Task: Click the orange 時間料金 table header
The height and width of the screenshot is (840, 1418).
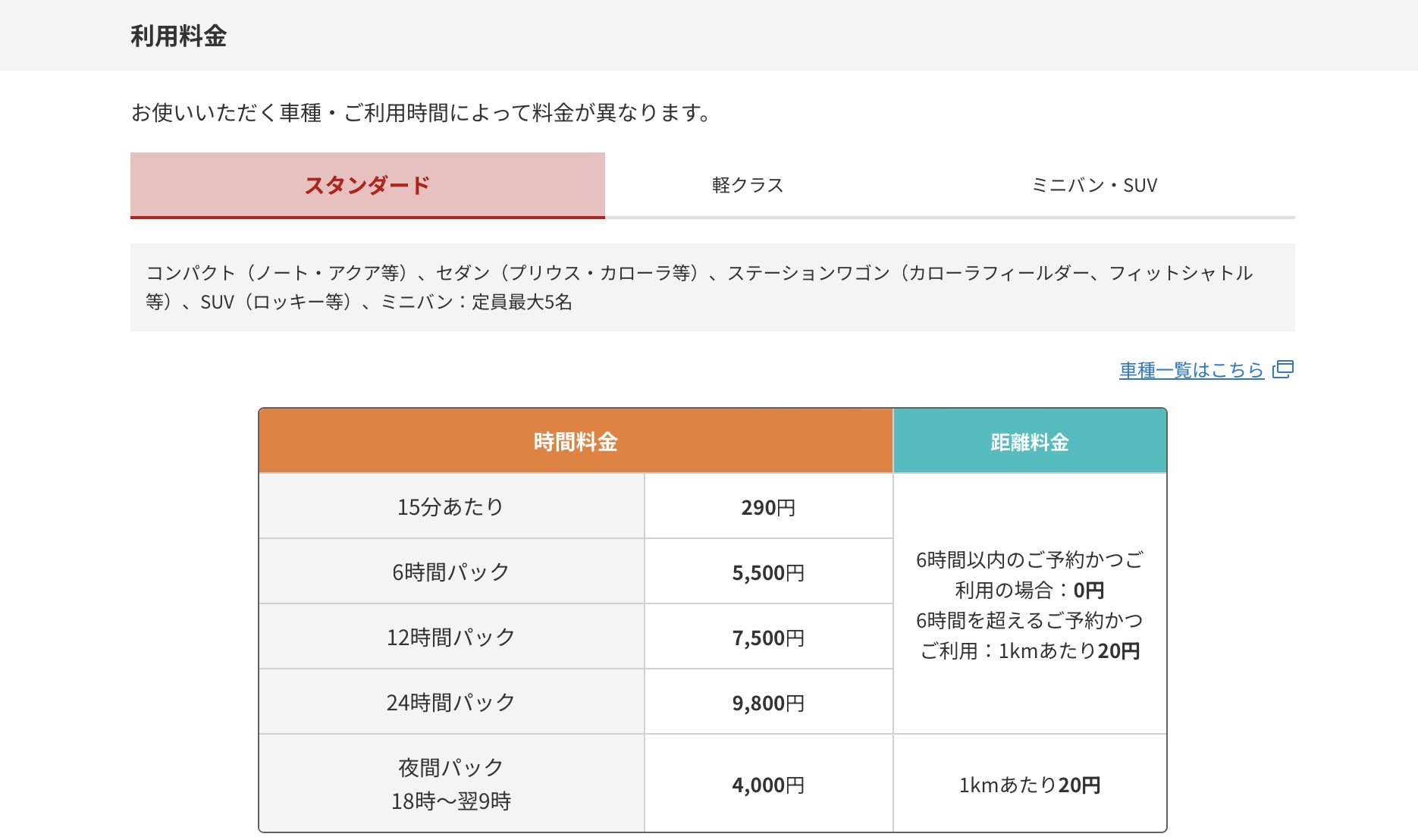Action: point(576,442)
